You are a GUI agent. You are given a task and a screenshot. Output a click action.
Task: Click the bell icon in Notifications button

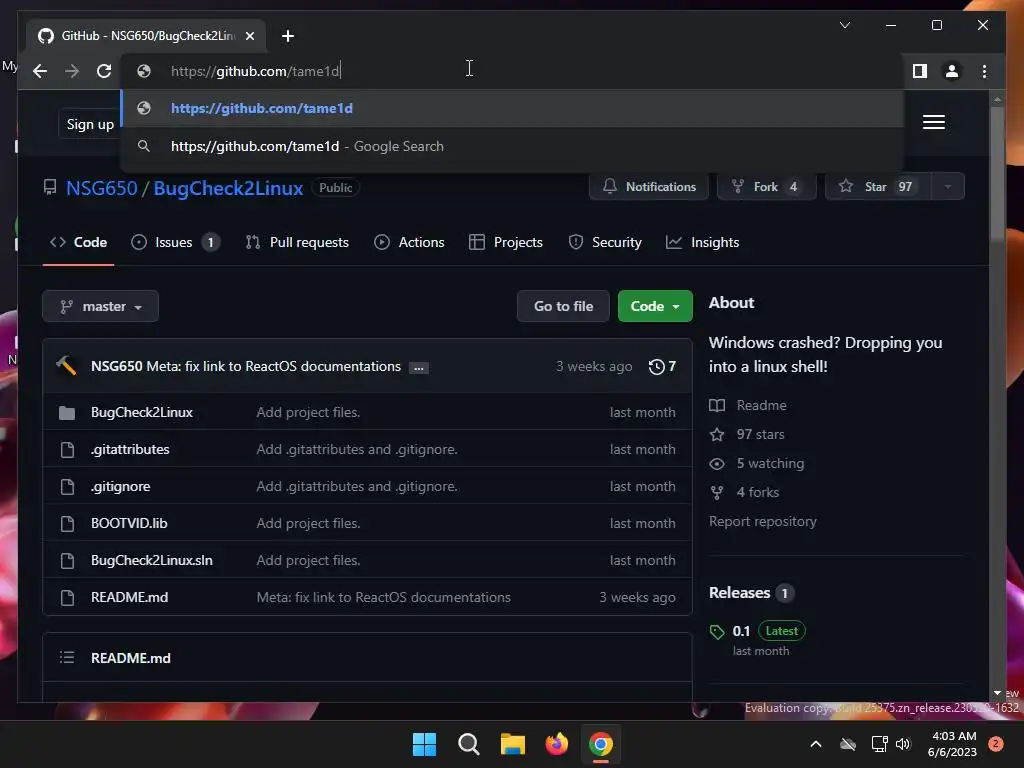[x=610, y=187]
